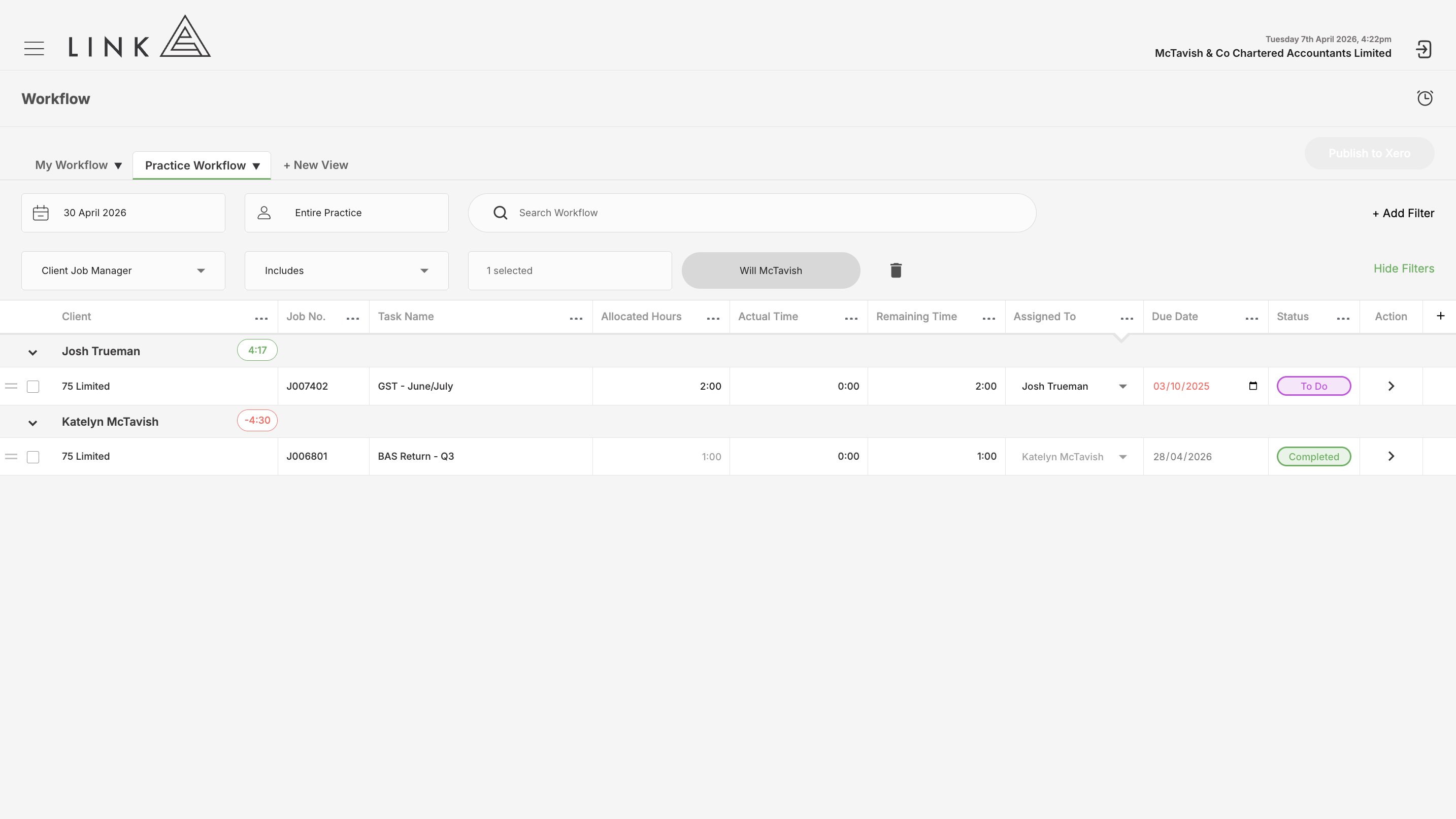Open Due Date column options menu

pos(1251,319)
